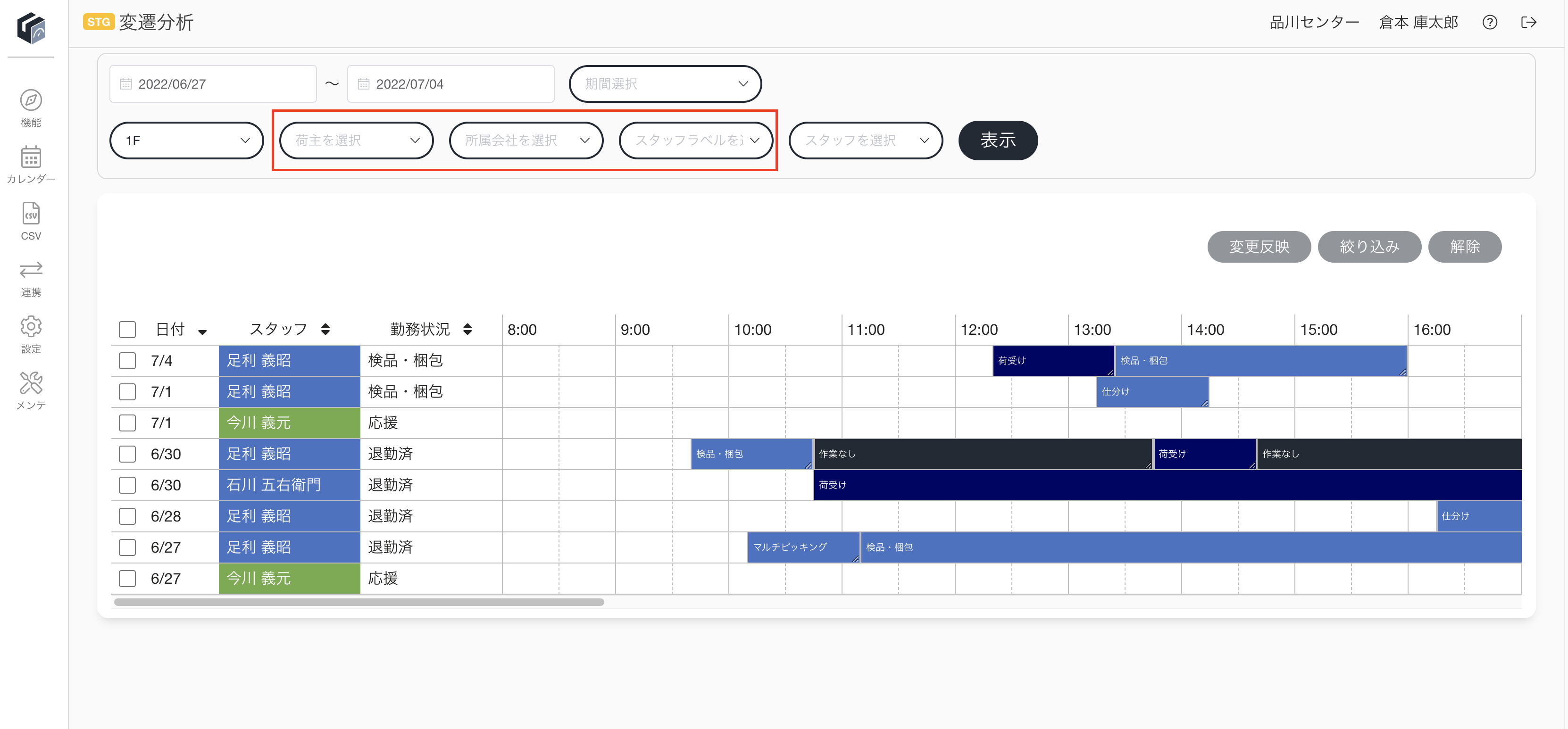This screenshot has width=1568, height=729.
Task: Open the メンテ tools icon
Action: click(x=31, y=383)
